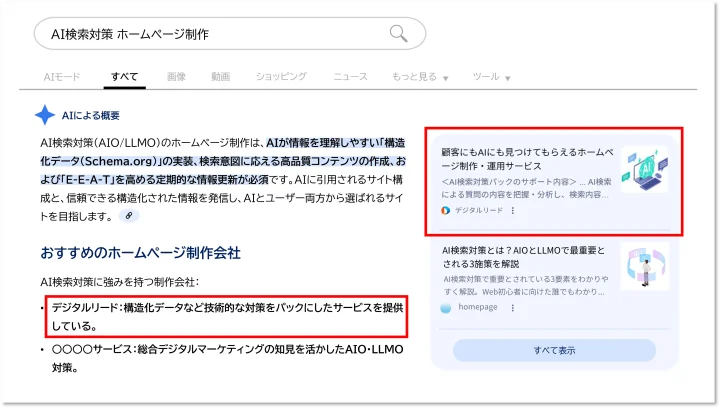
Task: Click the ○○○○サービス bullet item text
Action: click(x=227, y=358)
